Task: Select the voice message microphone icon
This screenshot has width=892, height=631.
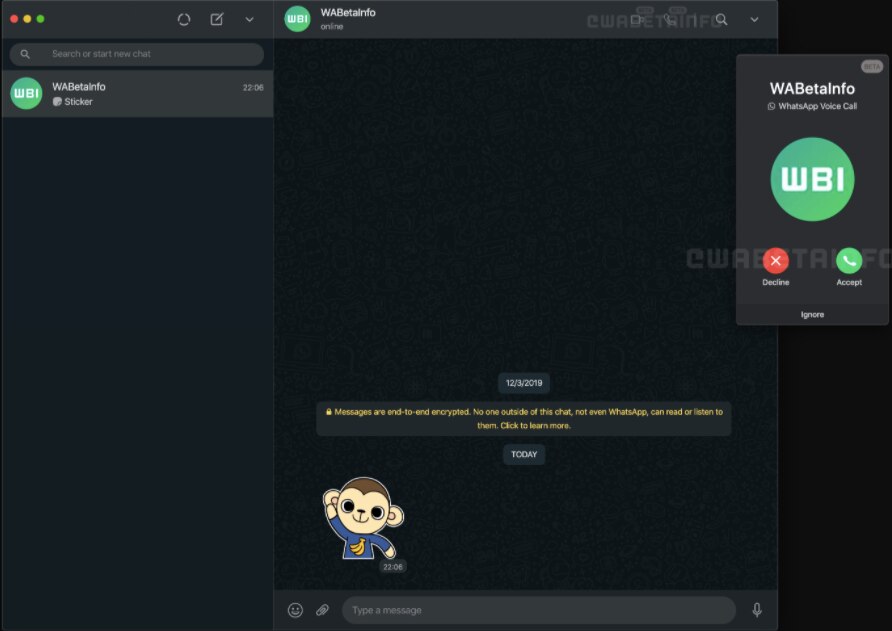Action: [x=757, y=609]
